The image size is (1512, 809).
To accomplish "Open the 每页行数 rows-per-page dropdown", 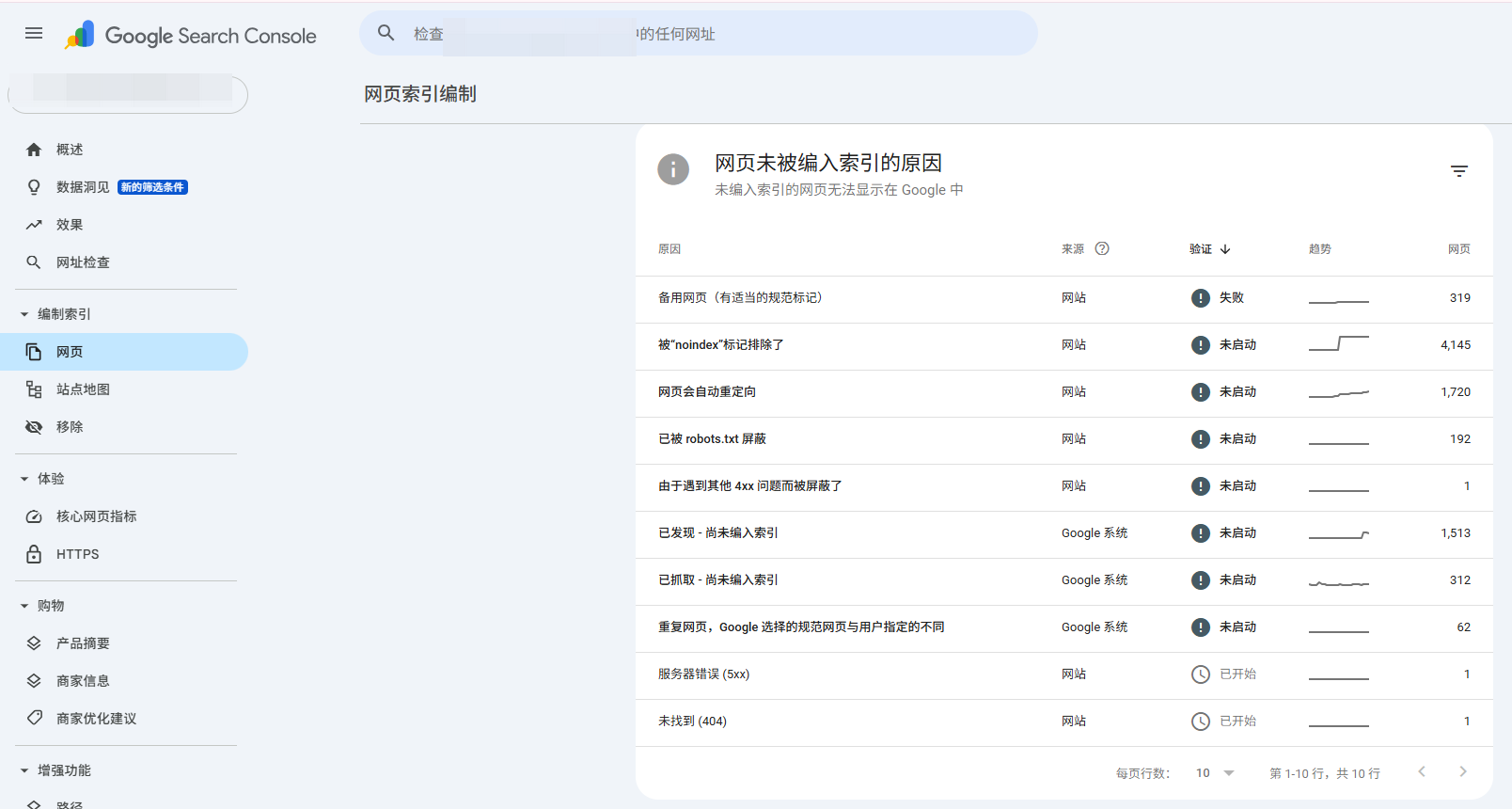I will click(x=1215, y=773).
